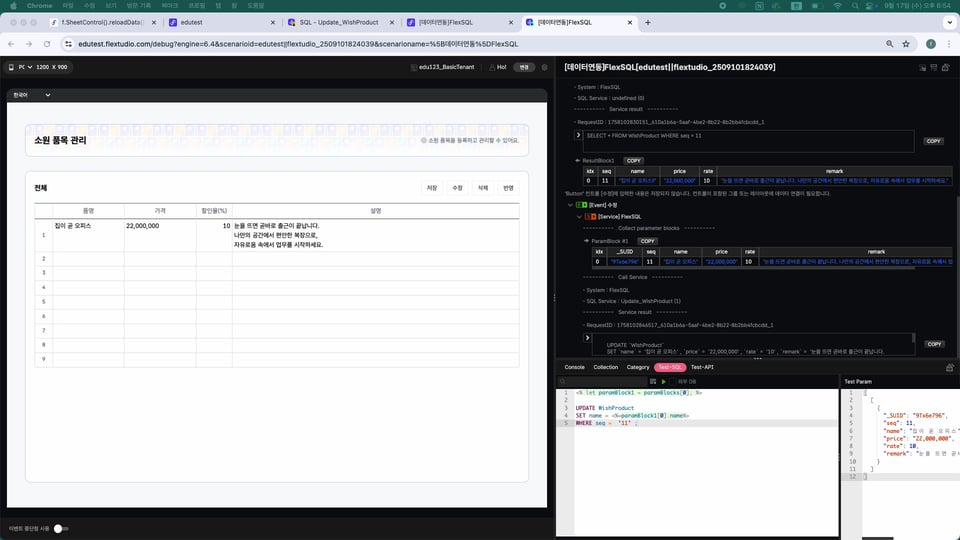Click the 변경 button in top bar
The image size is (960, 540).
click(524, 67)
